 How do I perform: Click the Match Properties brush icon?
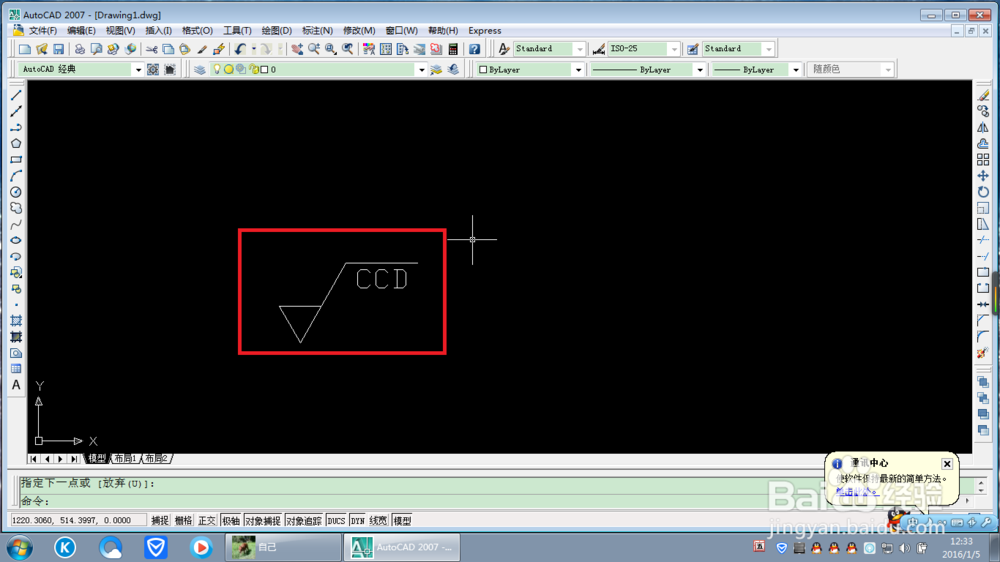(x=202, y=49)
